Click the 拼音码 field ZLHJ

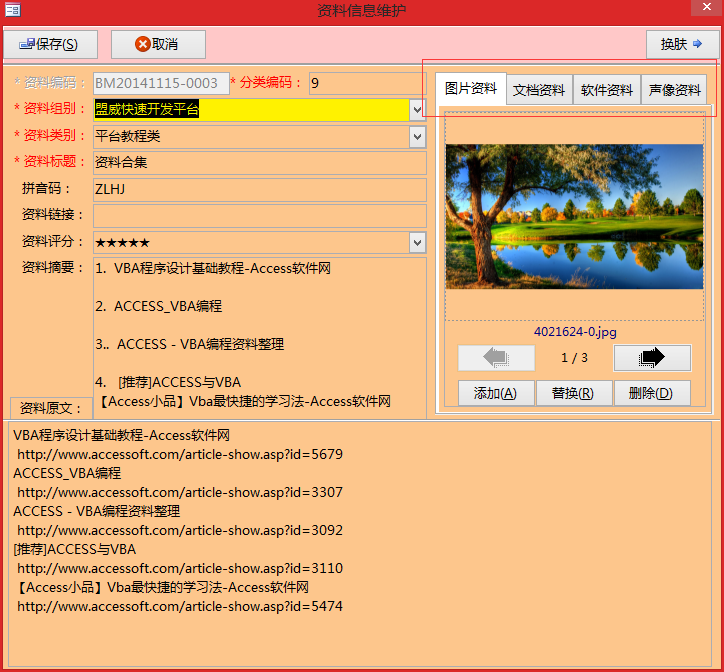click(x=259, y=189)
